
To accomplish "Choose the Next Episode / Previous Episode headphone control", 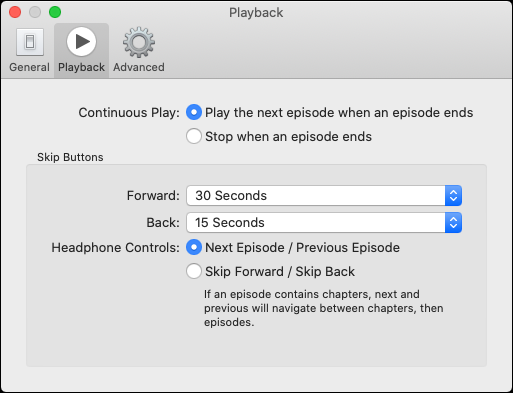I will (x=194, y=247).
